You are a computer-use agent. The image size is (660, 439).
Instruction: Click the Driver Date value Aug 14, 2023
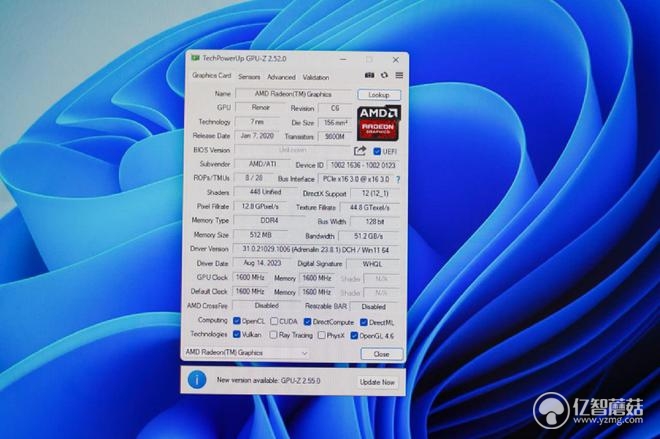pyautogui.click(x=262, y=263)
